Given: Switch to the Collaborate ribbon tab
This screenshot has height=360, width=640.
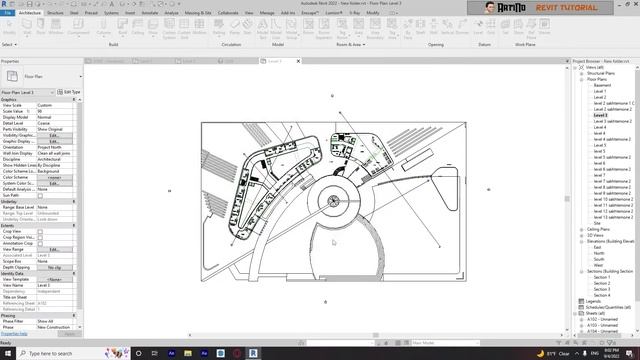Looking at the screenshot, I should pyautogui.click(x=228, y=13).
